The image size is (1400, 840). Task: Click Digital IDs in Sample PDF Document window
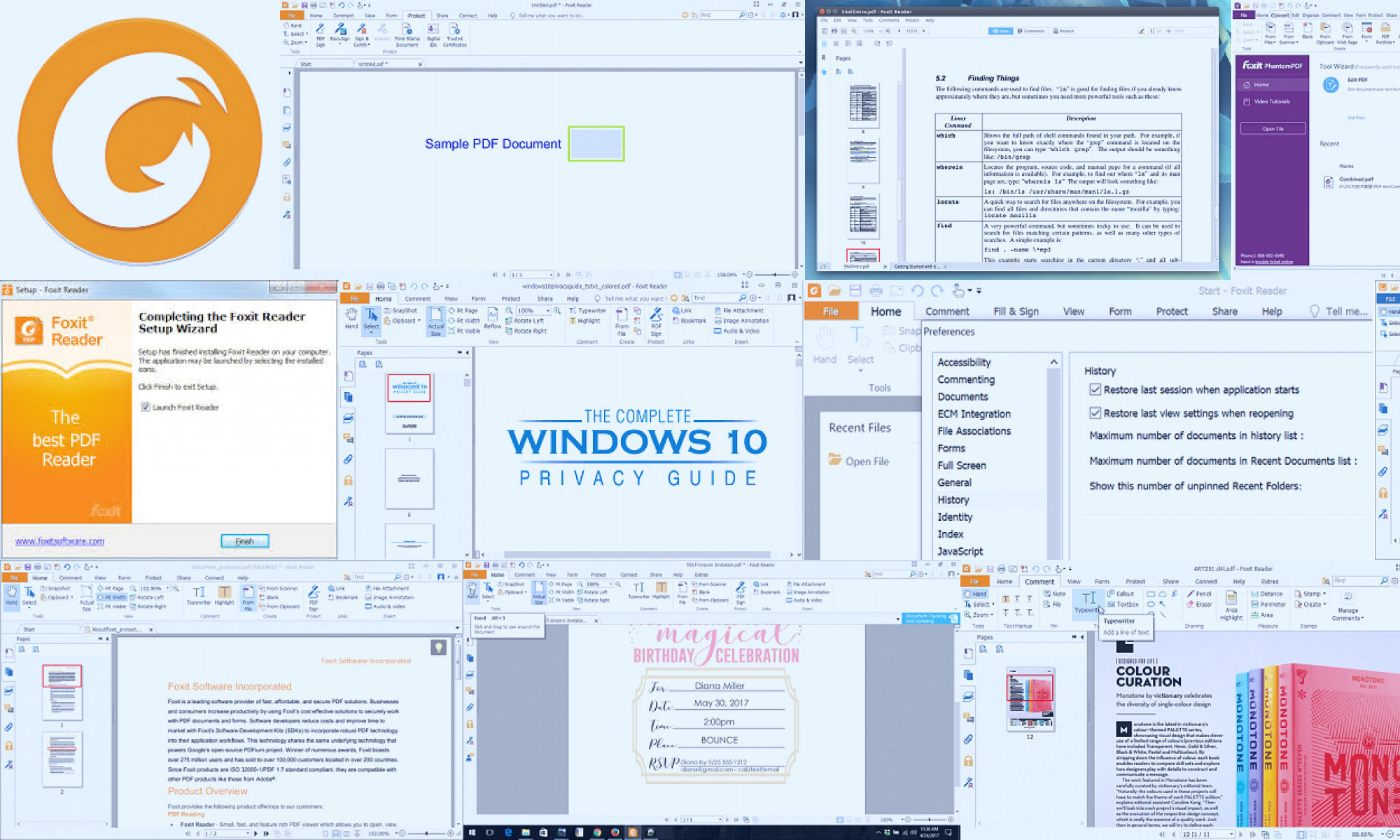[x=433, y=34]
